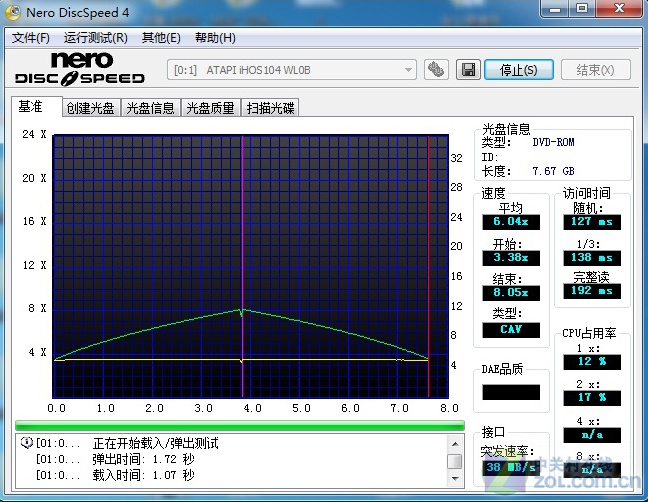Click the green progress bar

point(240,426)
